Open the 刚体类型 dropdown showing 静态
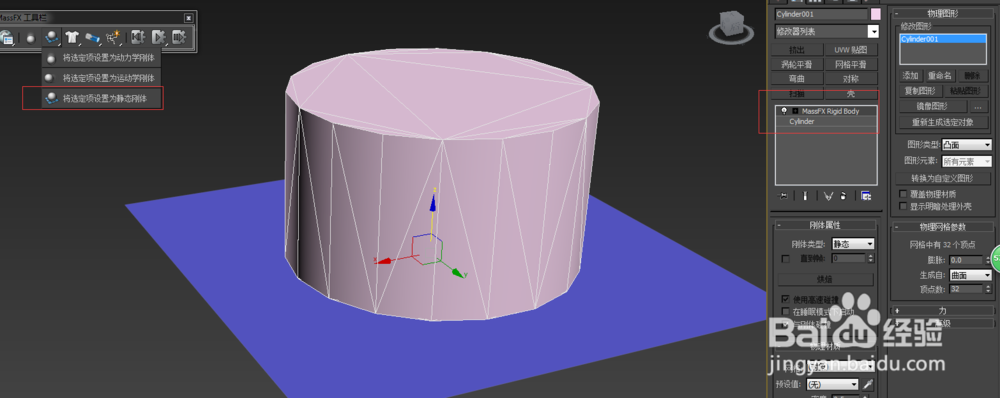1000x398 pixels. pyautogui.click(x=853, y=244)
